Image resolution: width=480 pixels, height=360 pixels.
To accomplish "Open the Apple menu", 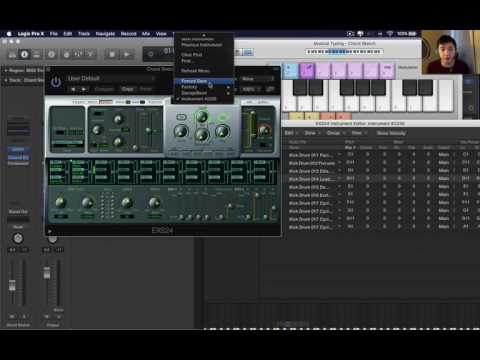I will (9, 34).
